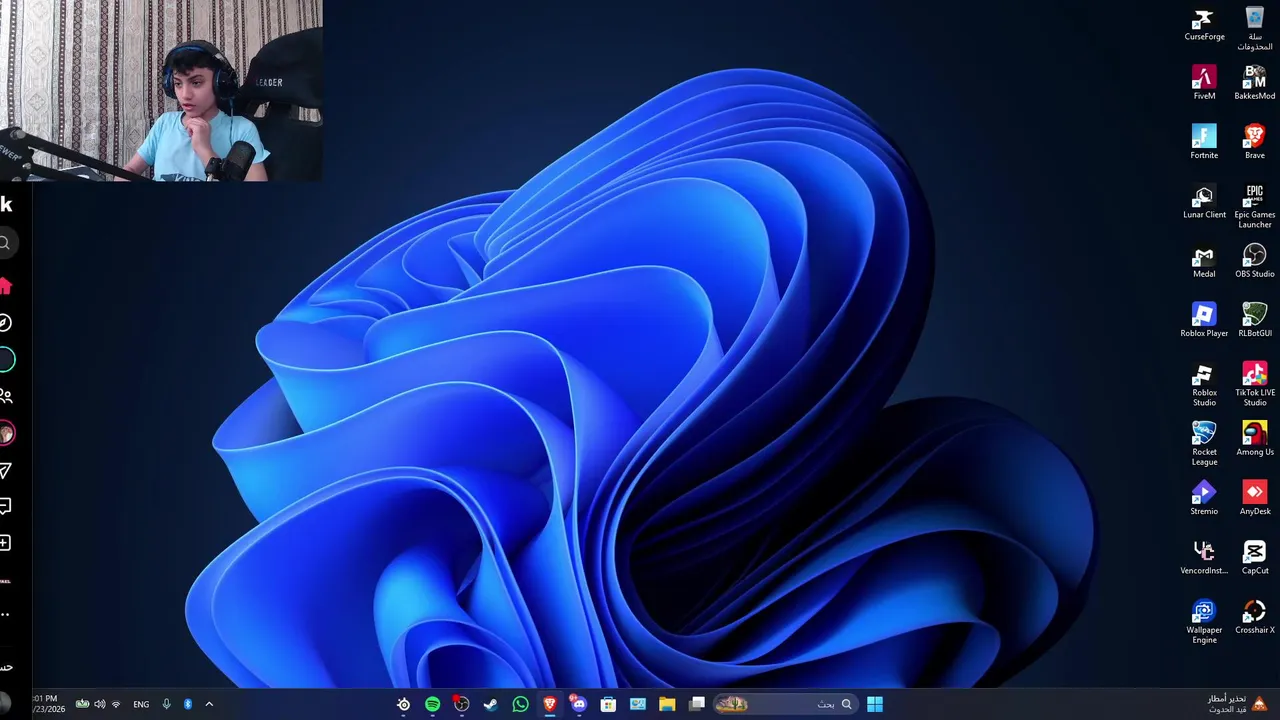Open the Wallpaper Engine desktop shortcut

pos(1204,621)
